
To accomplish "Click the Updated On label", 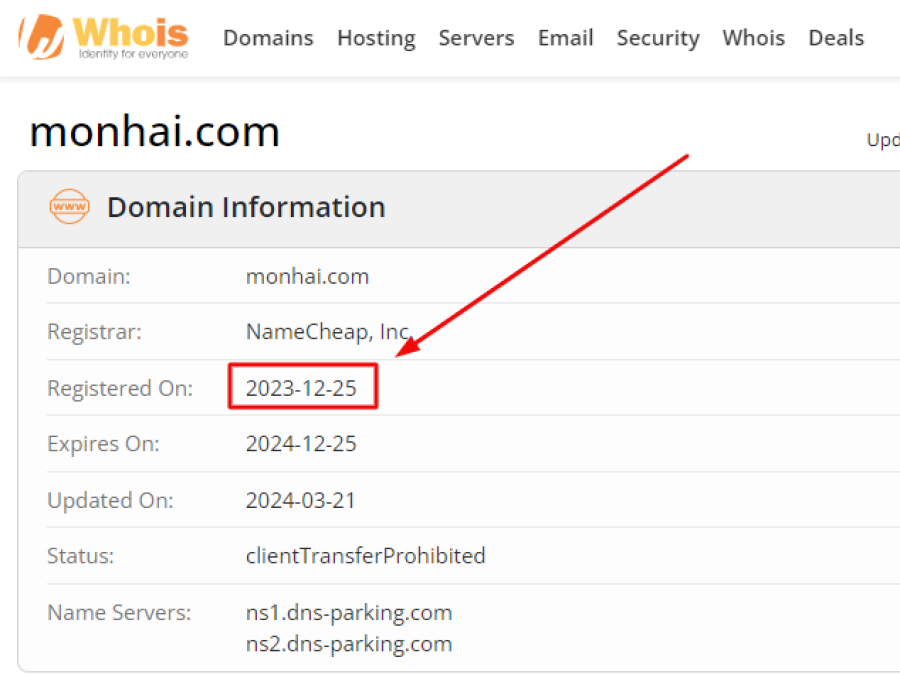I will coord(110,501).
